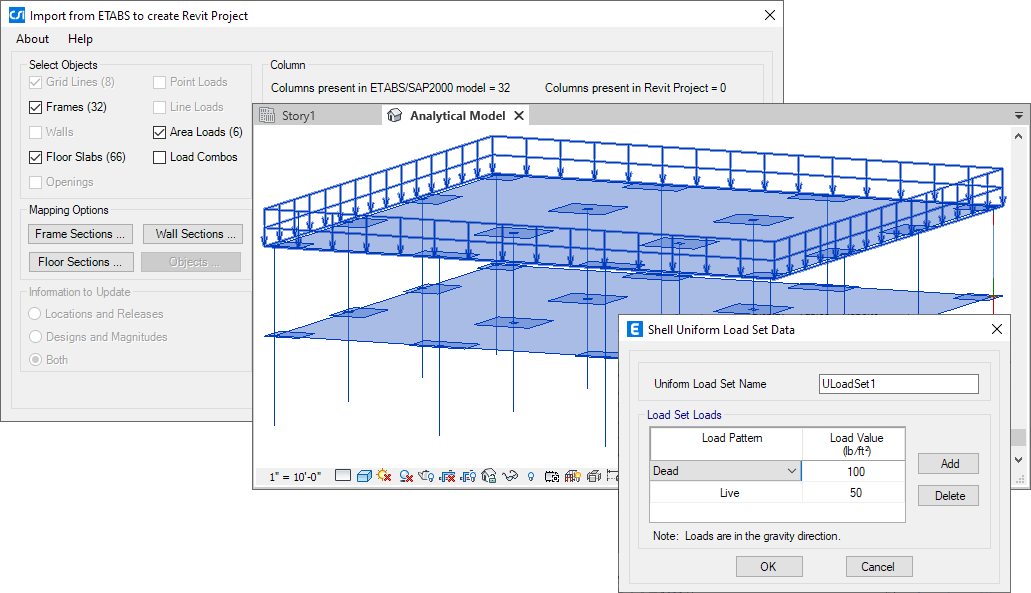Enable the Load Combos checkbox
Screen dimensions: 1031x593
pyautogui.click(x=159, y=157)
